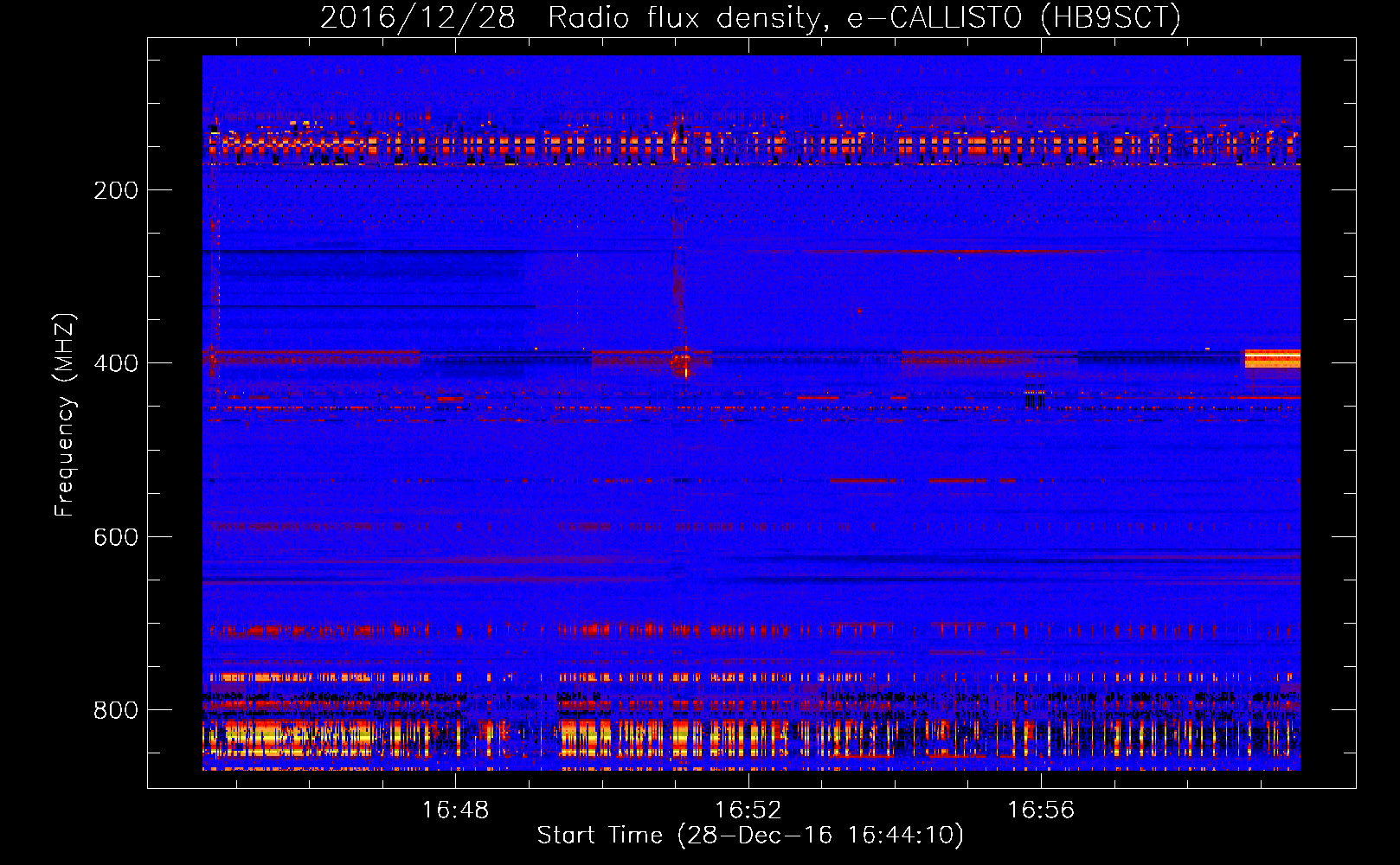The width and height of the screenshot is (1400, 865).
Task: Click the 16:52 time tick label
Action: pyautogui.click(x=748, y=810)
